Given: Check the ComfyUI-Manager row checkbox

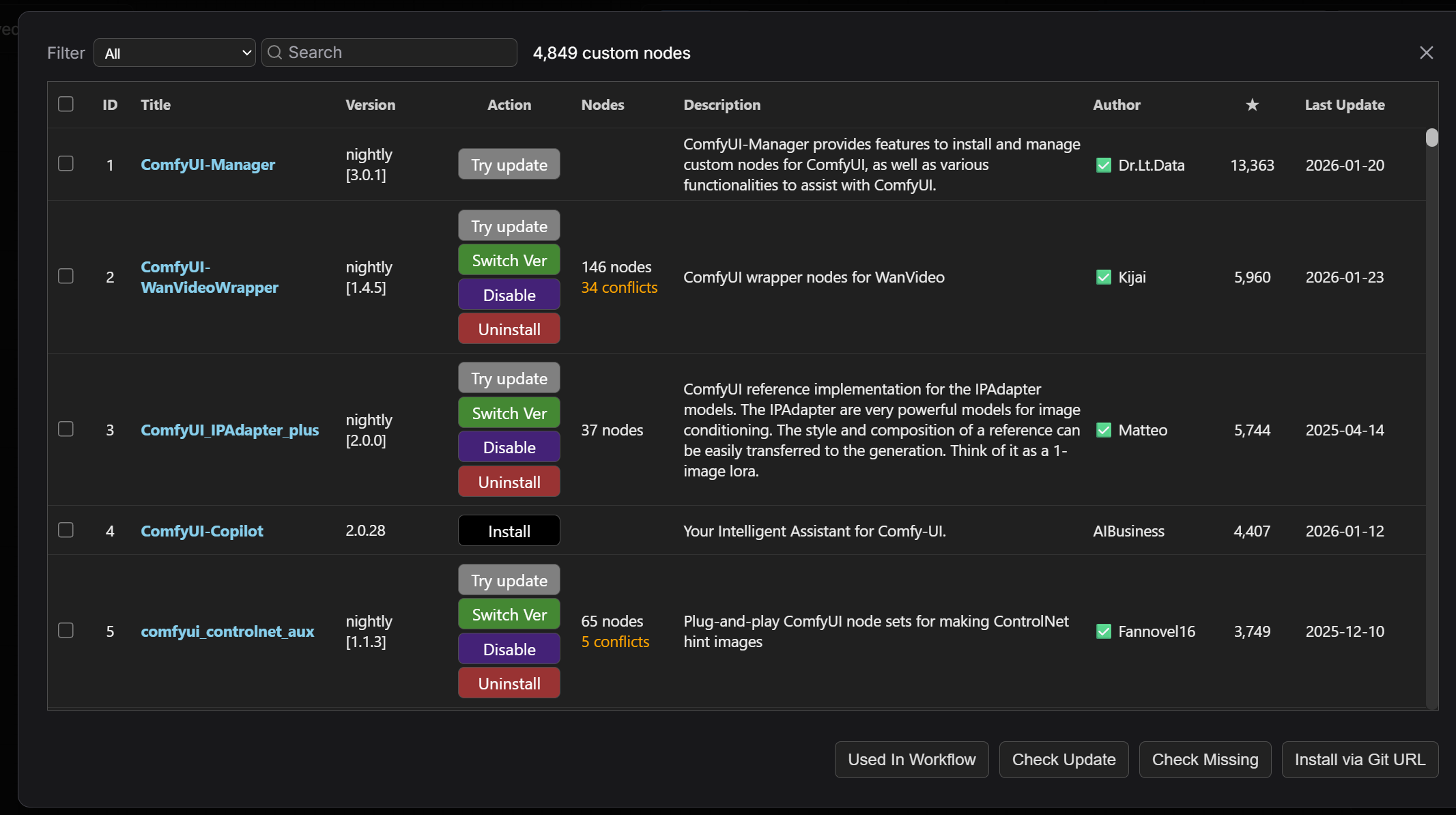Looking at the screenshot, I should tap(66, 164).
